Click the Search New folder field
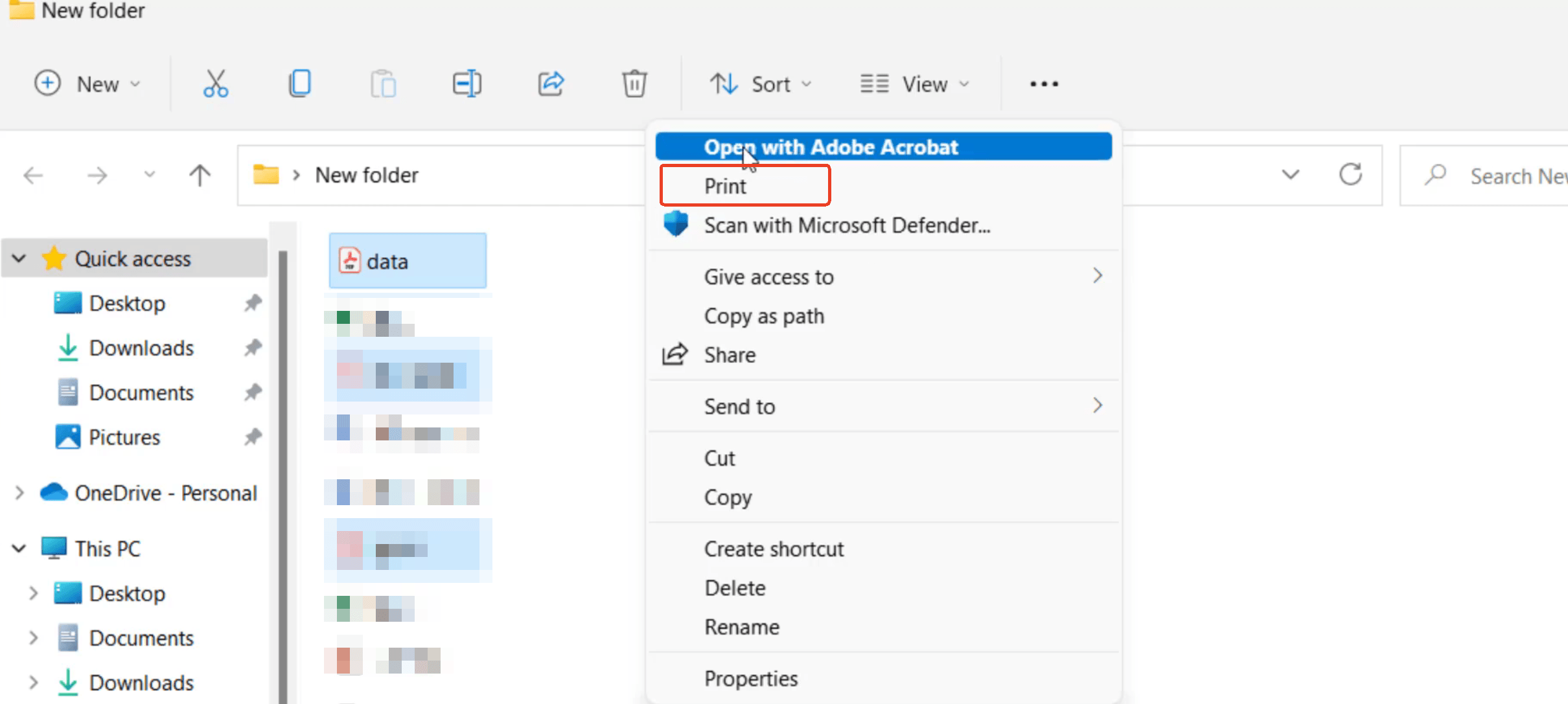Screen dimensions: 1568x704 click(1484, 175)
